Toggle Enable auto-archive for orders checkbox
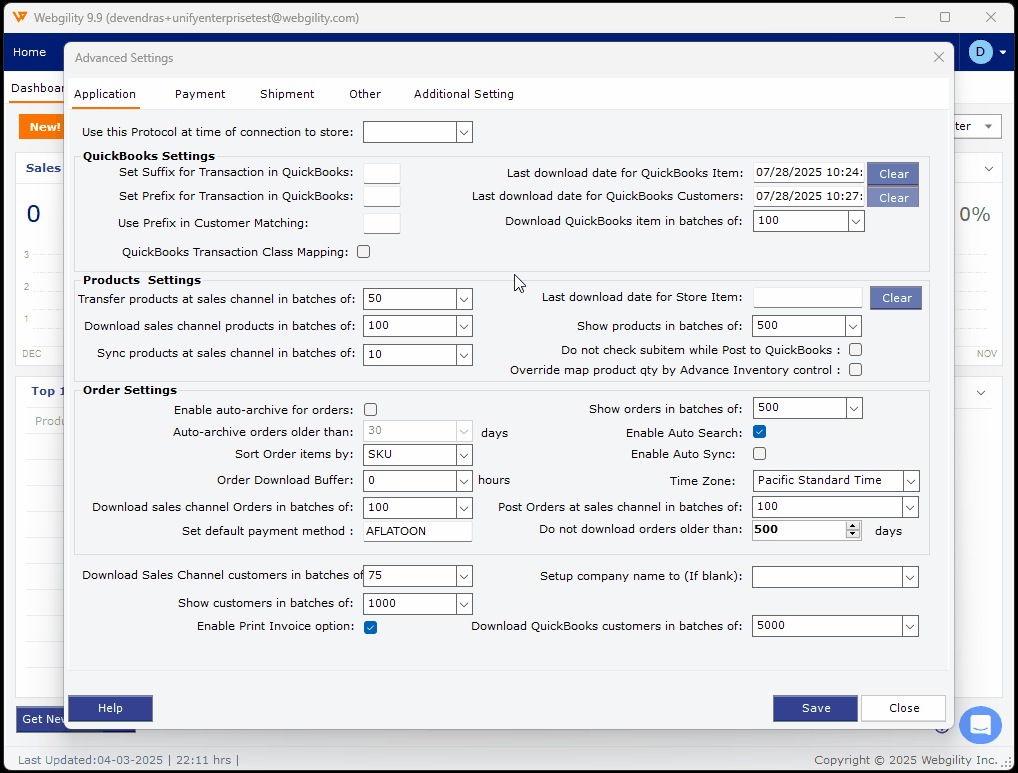 371,410
